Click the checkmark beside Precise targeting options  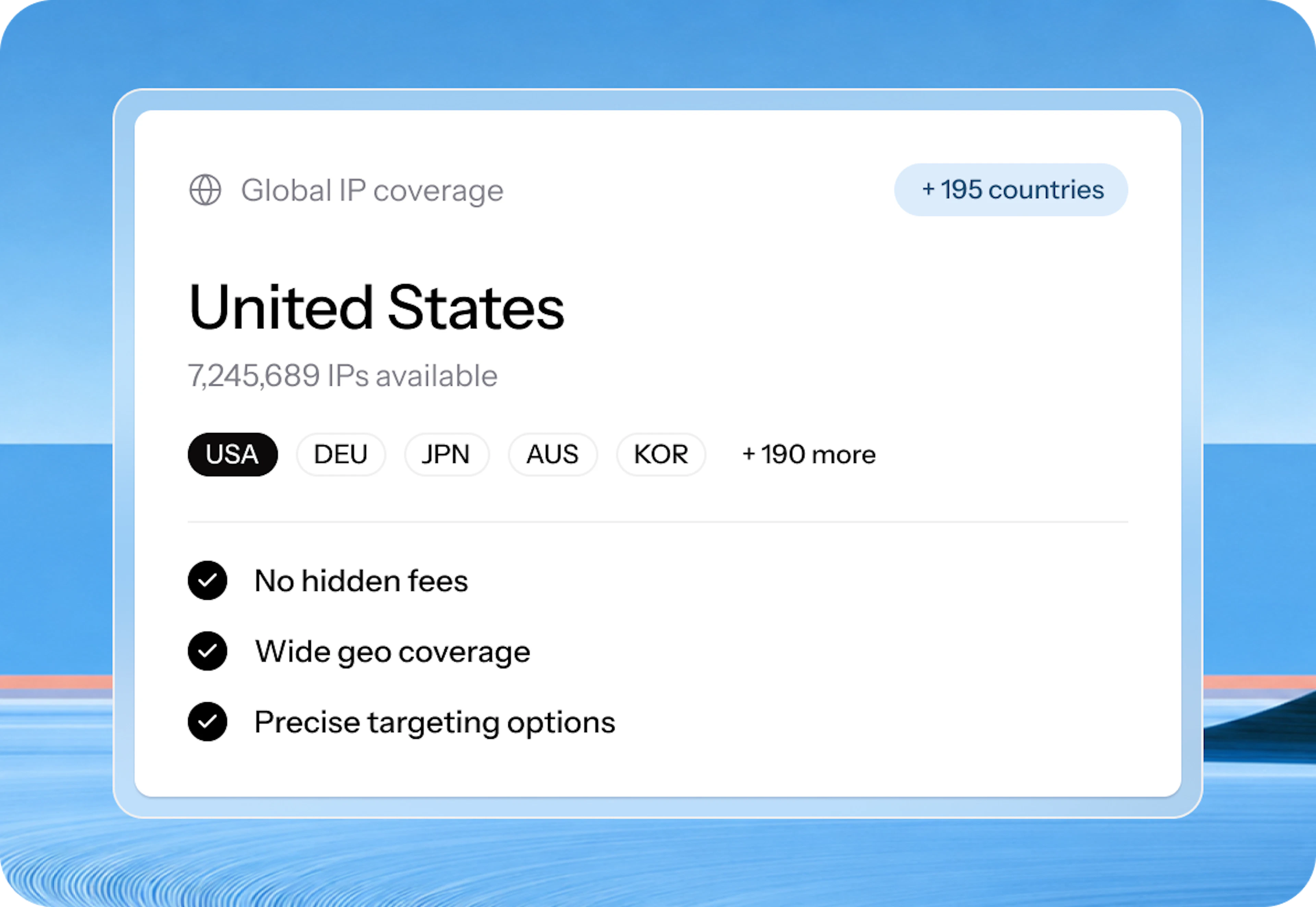tap(207, 722)
